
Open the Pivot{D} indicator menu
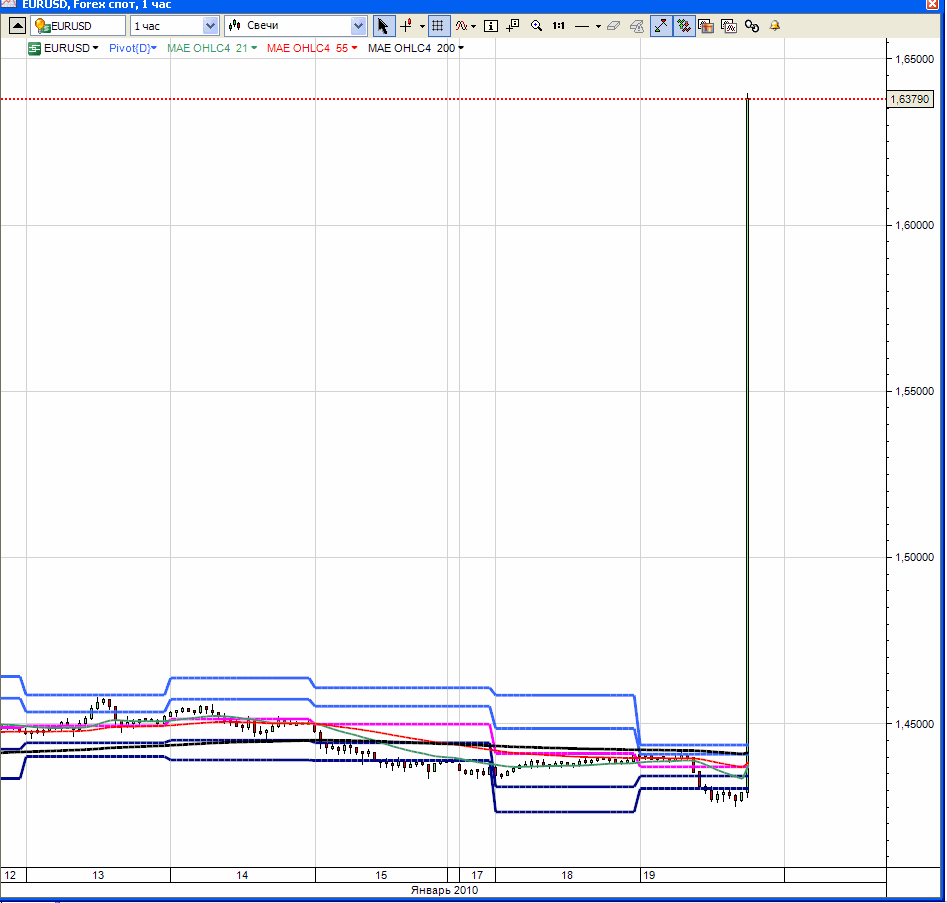click(133, 48)
